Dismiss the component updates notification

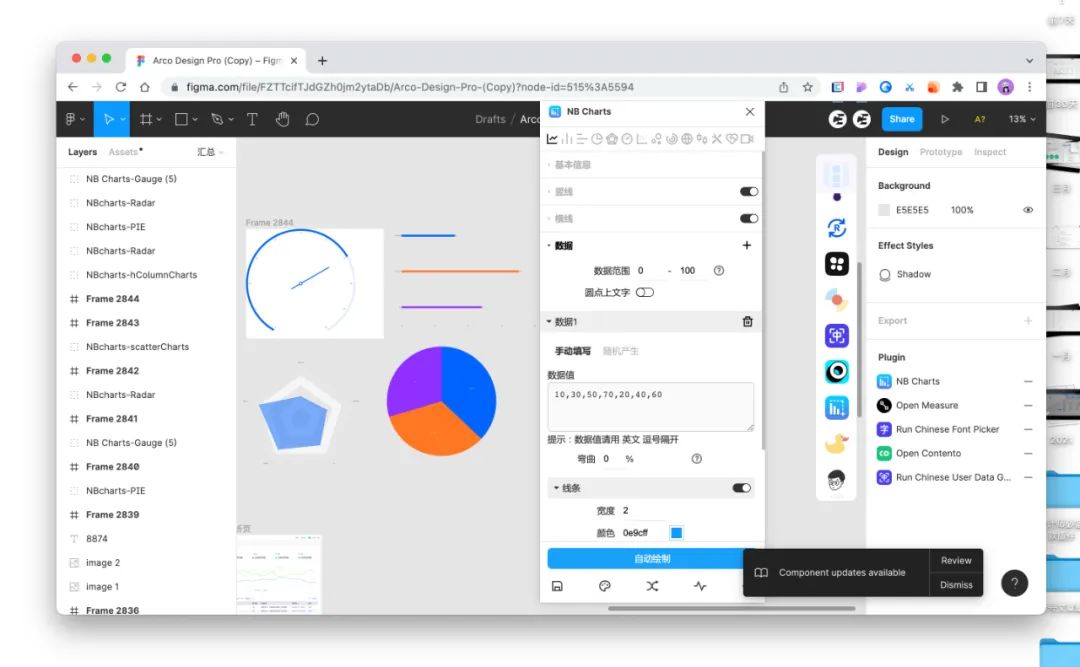pyautogui.click(x=956, y=585)
